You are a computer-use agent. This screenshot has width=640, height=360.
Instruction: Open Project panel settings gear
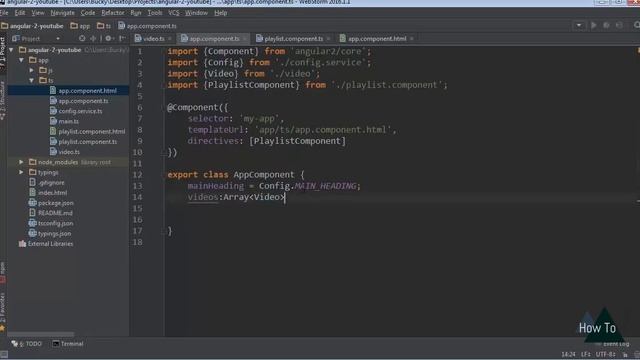pyautogui.click(x=109, y=38)
